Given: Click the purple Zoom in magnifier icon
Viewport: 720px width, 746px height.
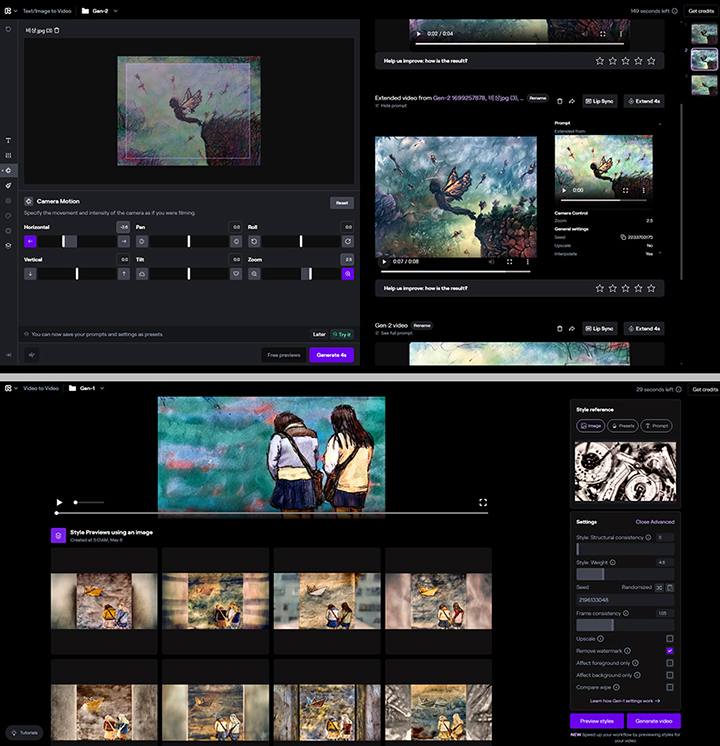Looking at the screenshot, I should (x=348, y=274).
